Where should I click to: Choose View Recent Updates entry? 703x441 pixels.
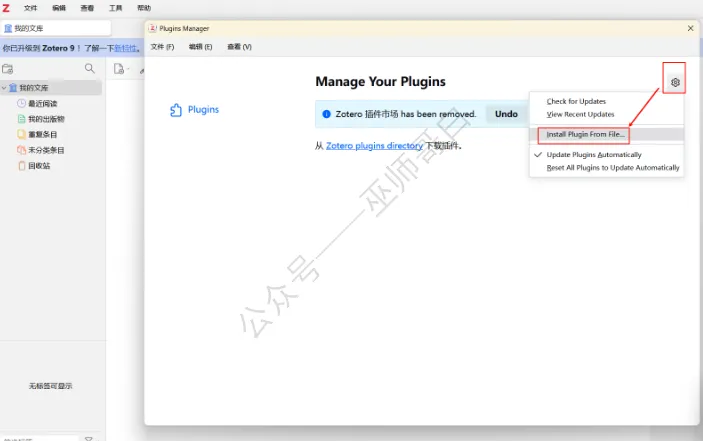[x=580, y=114]
